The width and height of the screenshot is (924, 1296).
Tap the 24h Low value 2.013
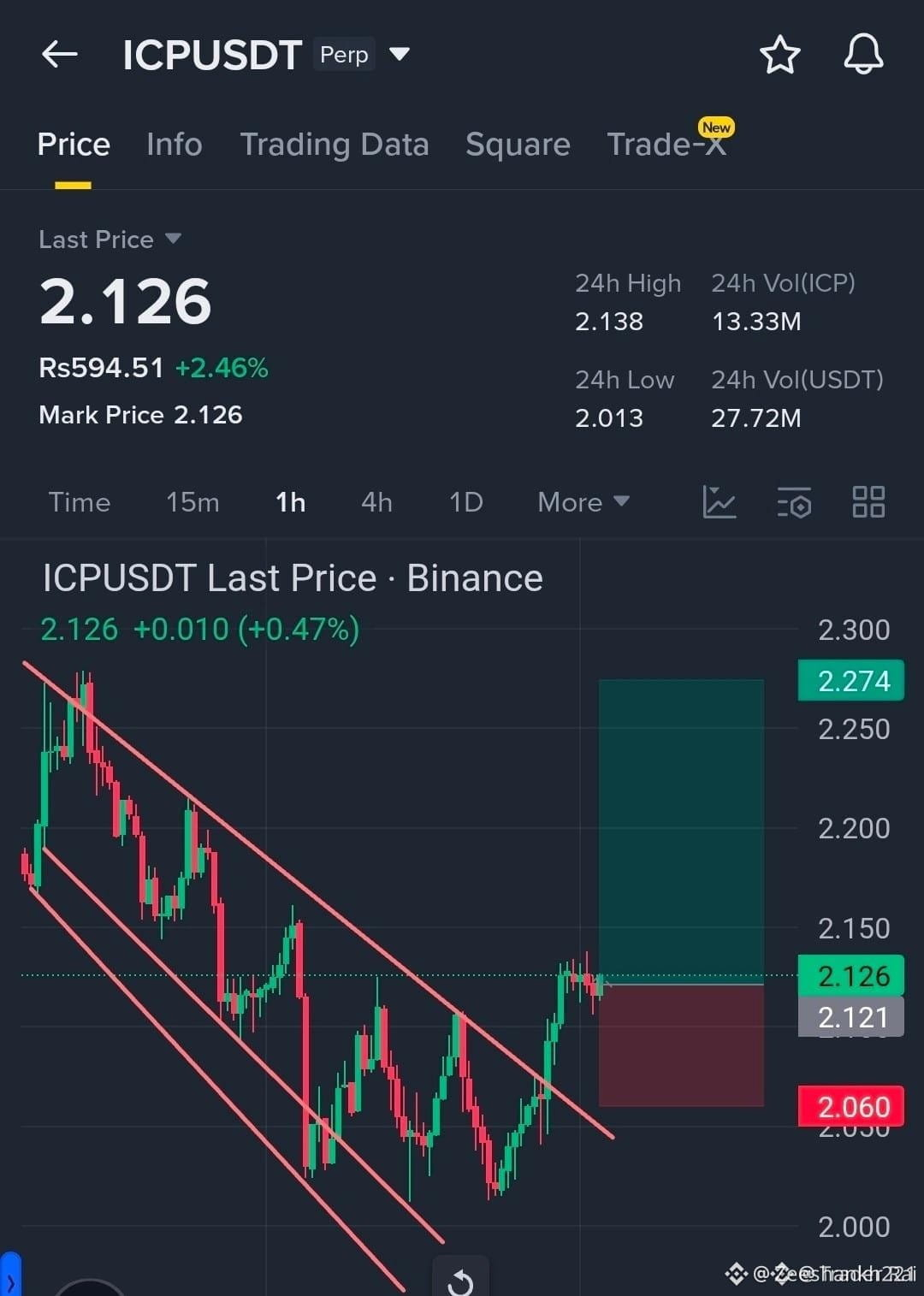click(609, 418)
